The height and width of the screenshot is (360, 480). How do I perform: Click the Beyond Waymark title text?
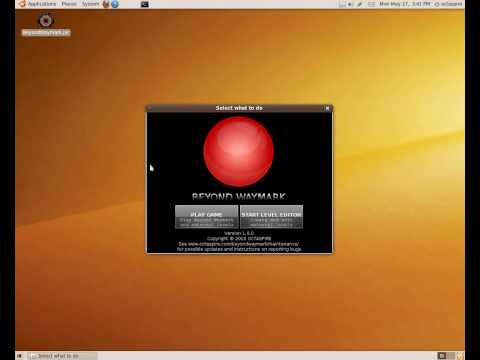click(239, 196)
